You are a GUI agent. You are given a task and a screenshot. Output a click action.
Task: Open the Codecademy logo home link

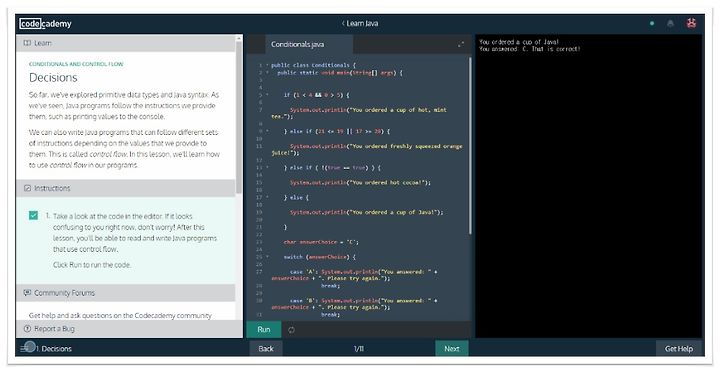45,23
